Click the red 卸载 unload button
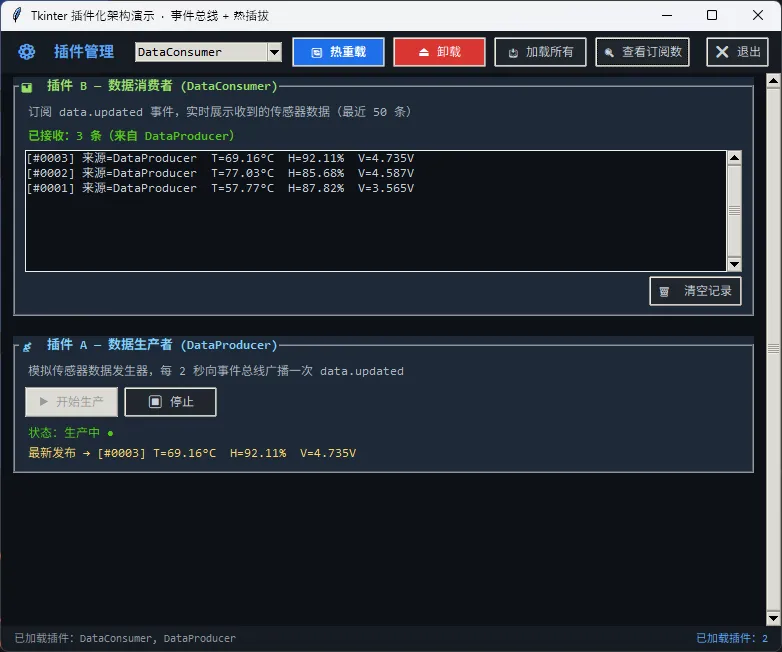The image size is (782, 652). coord(439,52)
